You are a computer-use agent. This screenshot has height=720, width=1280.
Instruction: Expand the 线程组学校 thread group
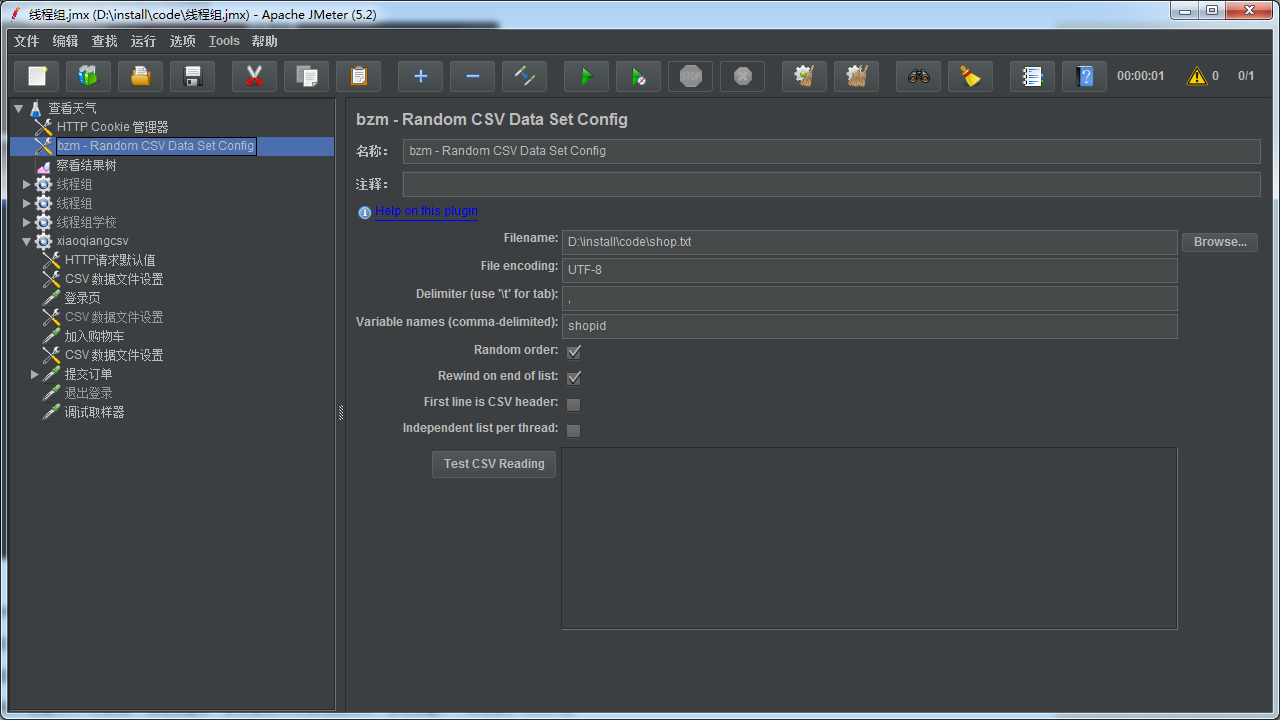[x=27, y=222]
